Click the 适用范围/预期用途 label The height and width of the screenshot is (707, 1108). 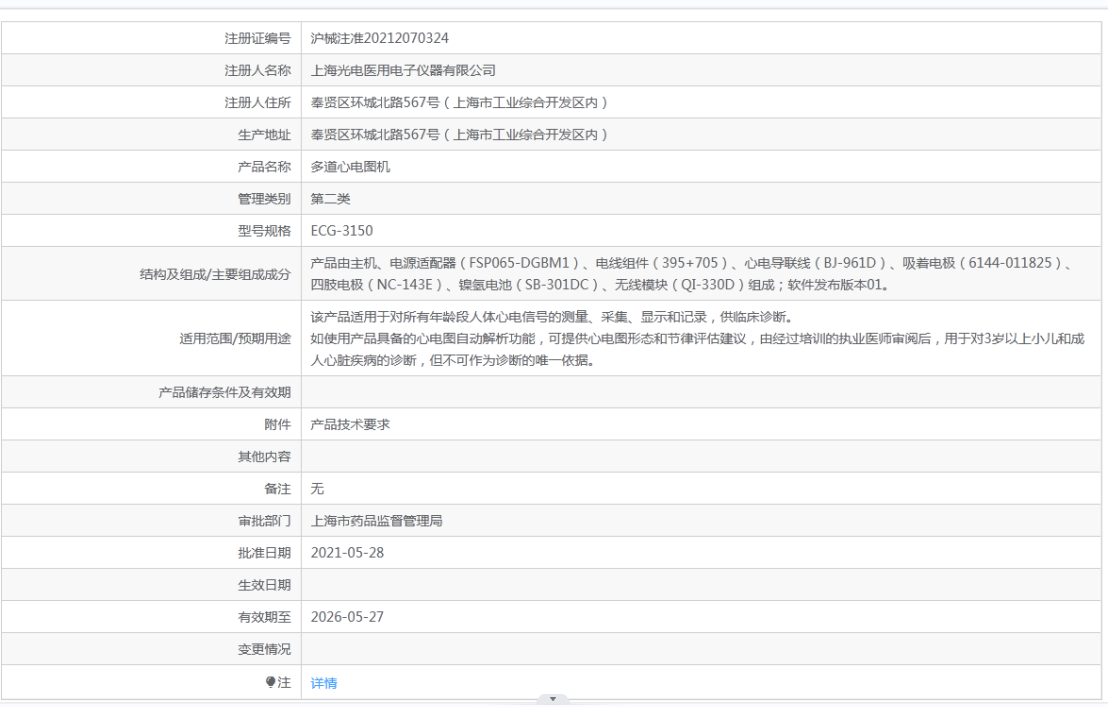pos(235,338)
